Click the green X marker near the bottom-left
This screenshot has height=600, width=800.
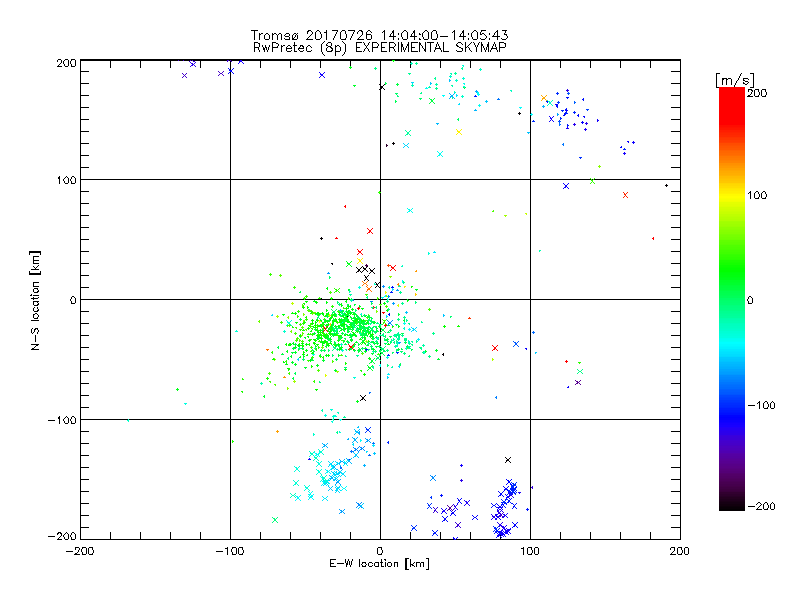coord(275,520)
